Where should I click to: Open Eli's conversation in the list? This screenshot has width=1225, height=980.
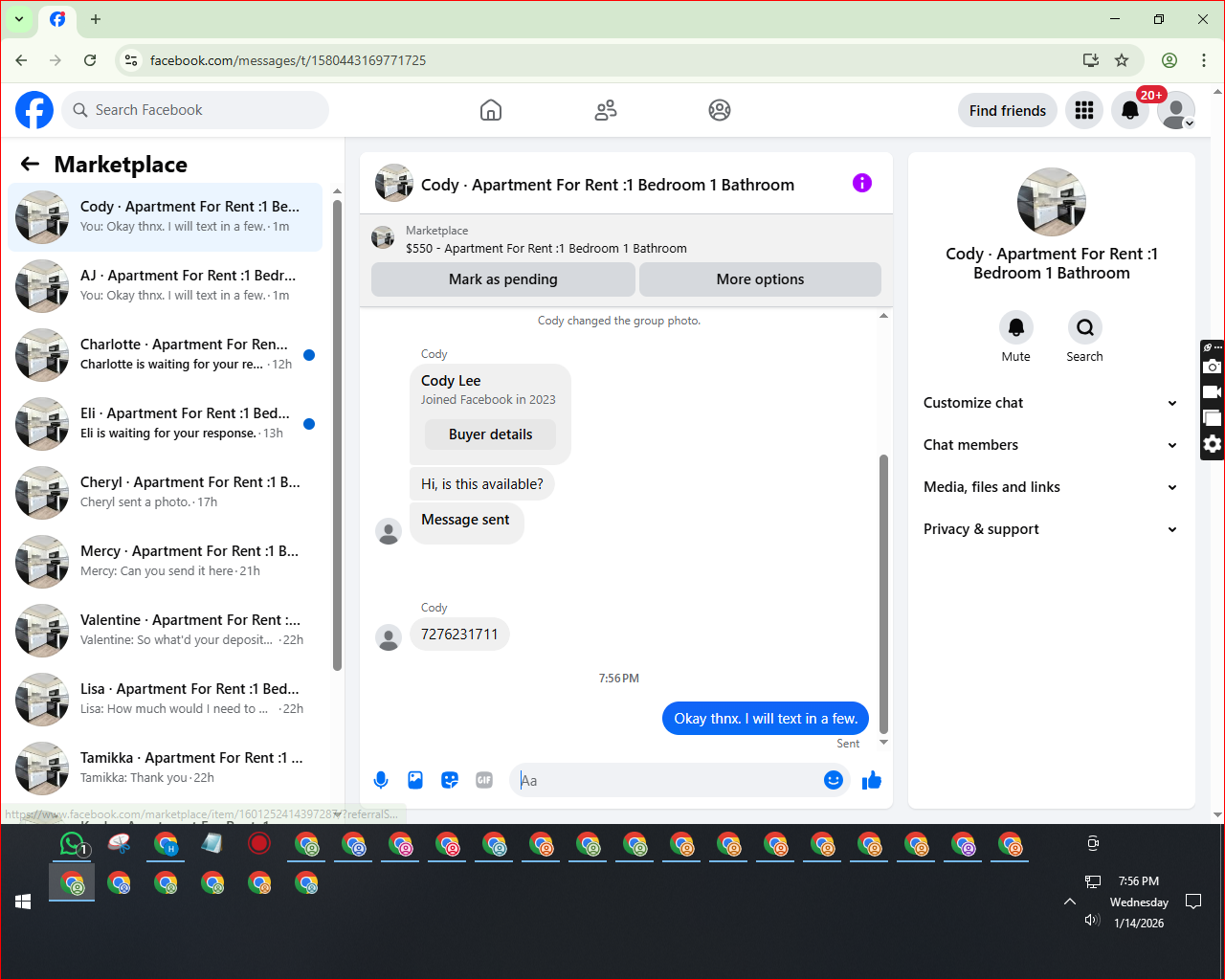165,424
